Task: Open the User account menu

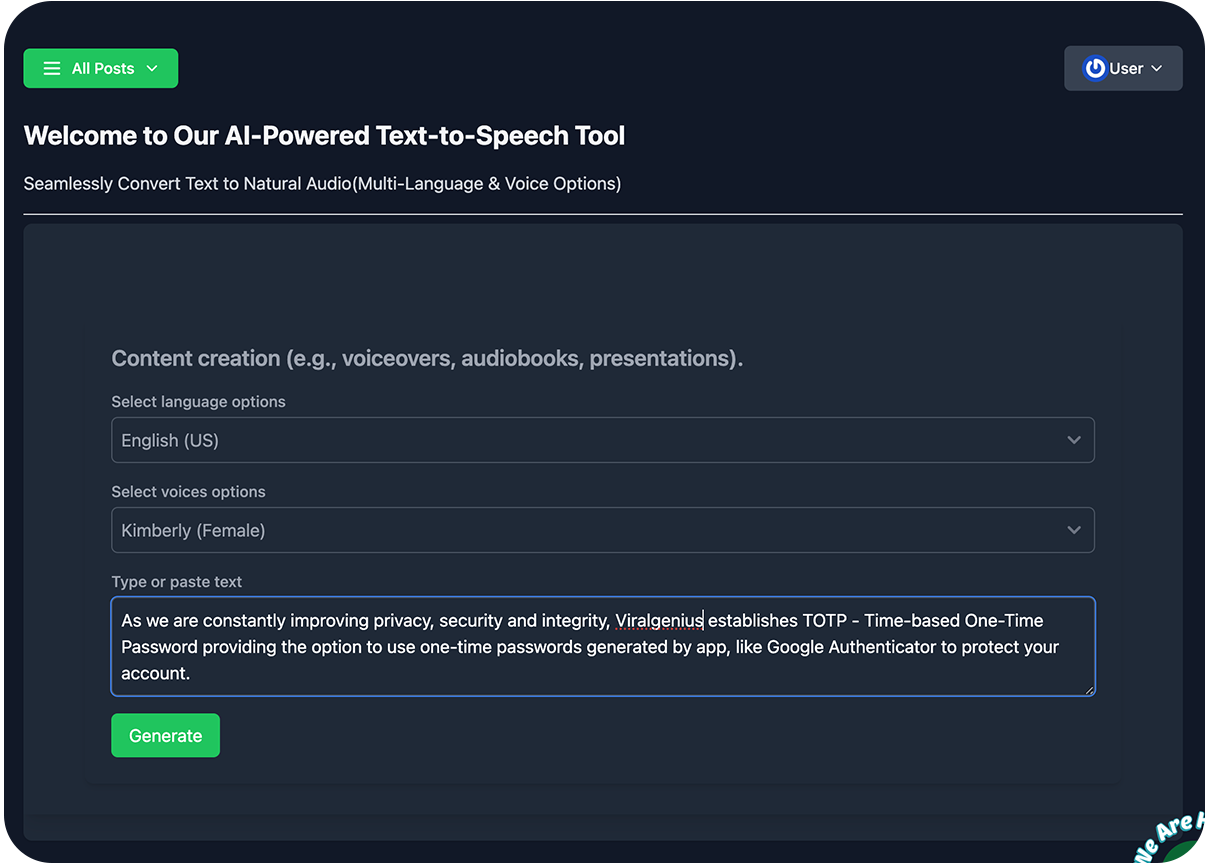Action: point(1123,68)
